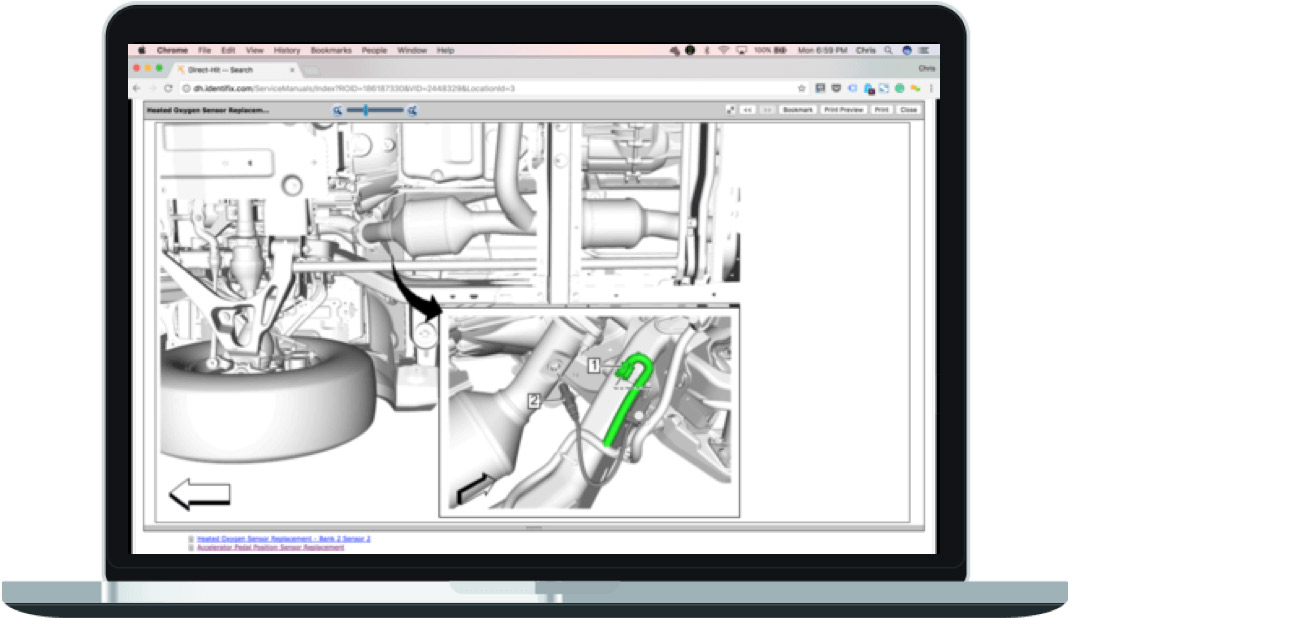Open the Chrome three-dot overflow menu
This screenshot has width=1300, height=618.
click(x=931, y=87)
